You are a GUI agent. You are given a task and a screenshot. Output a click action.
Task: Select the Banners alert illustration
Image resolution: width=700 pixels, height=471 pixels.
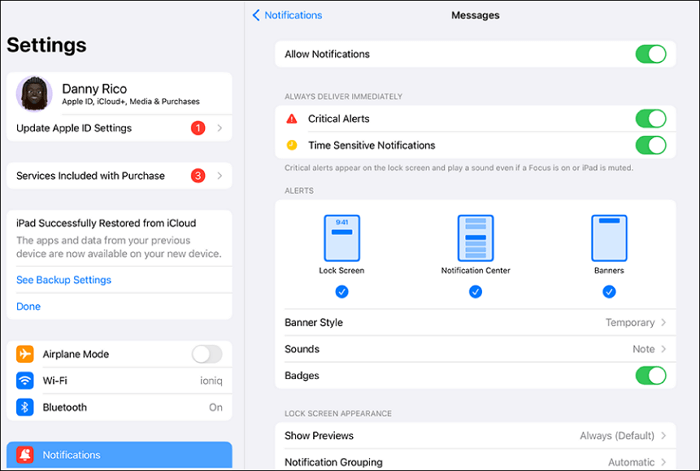609,238
